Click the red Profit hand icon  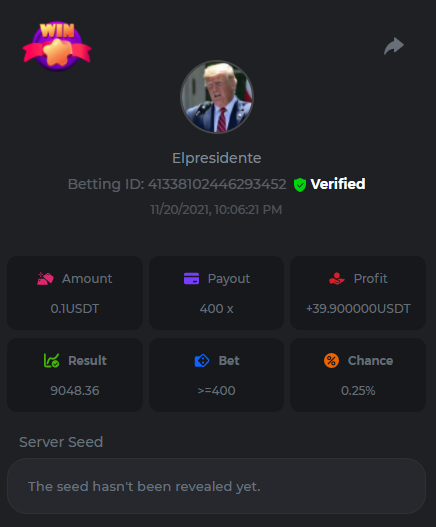coord(337,279)
